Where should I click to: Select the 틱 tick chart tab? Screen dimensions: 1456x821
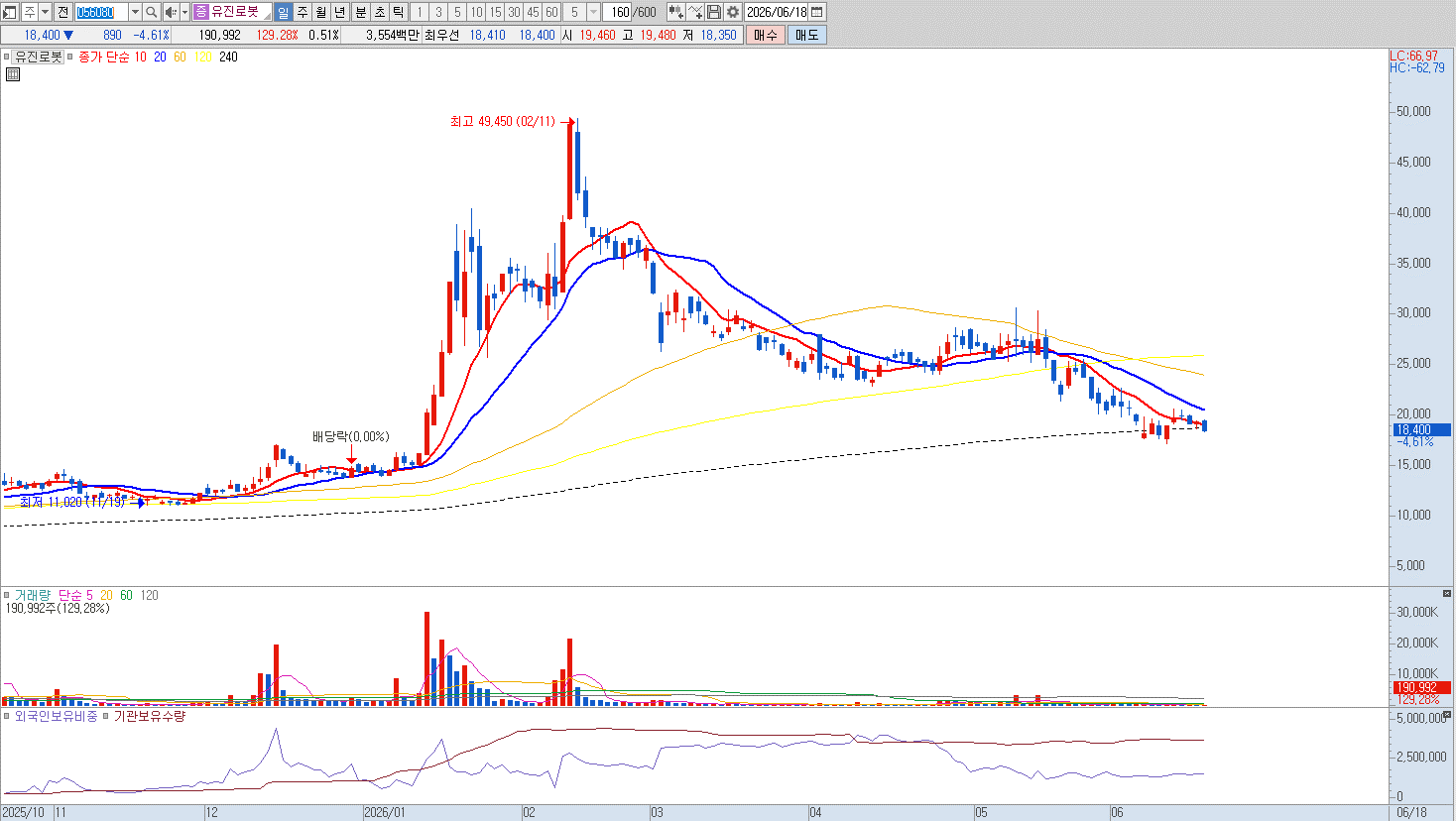point(398,12)
